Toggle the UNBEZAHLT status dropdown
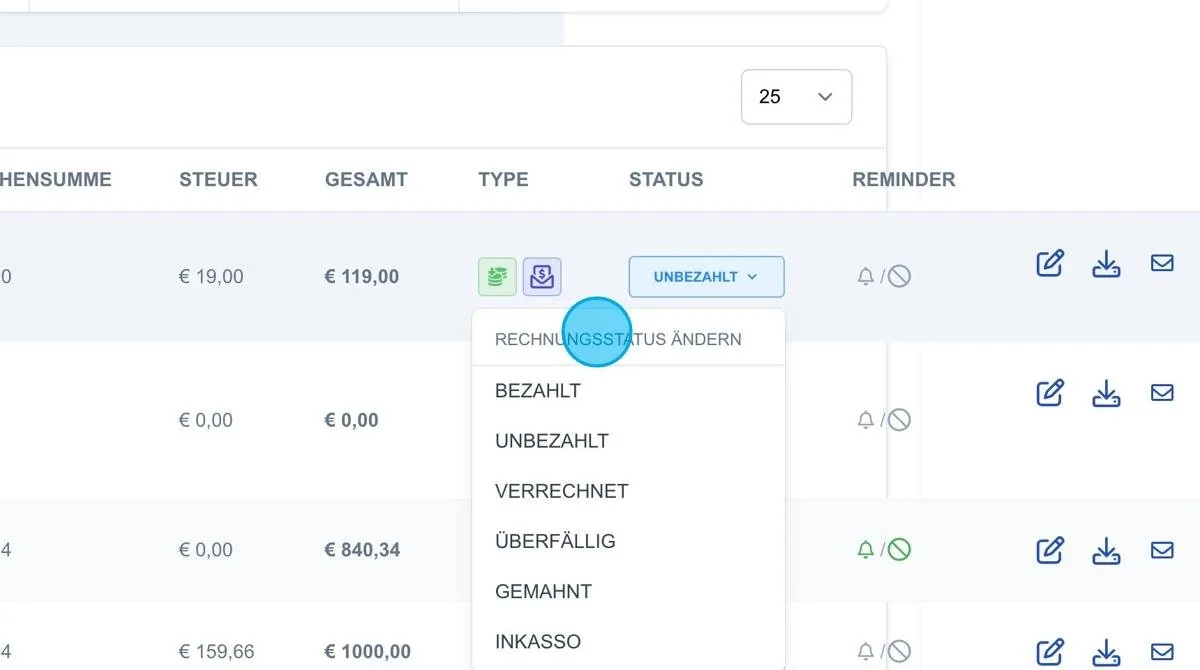Viewport: 1200px width, 670px height. 706,277
